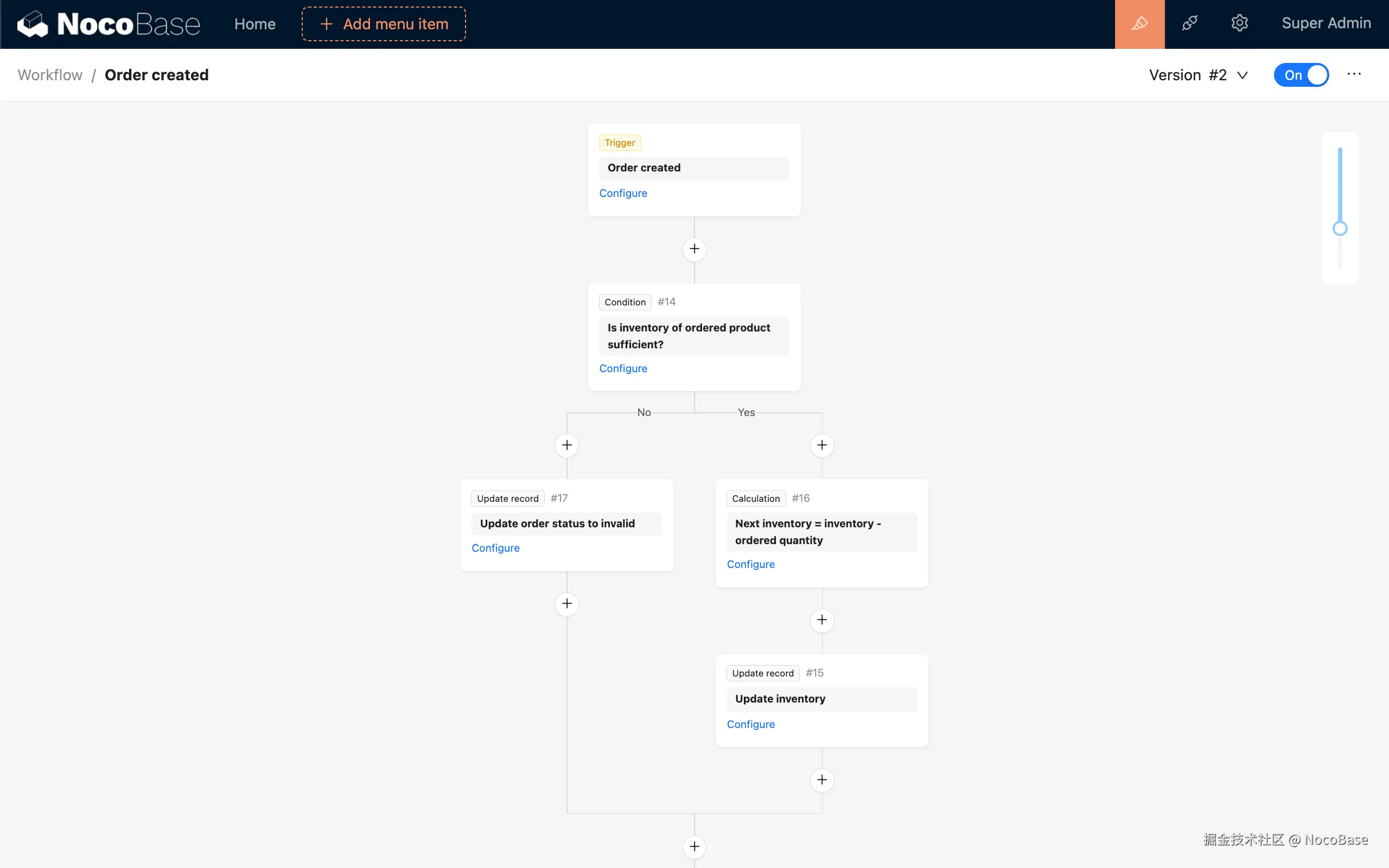Click the plus icon on the Yes branch
This screenshot has width=1389, height=868.
click(822, 445)
